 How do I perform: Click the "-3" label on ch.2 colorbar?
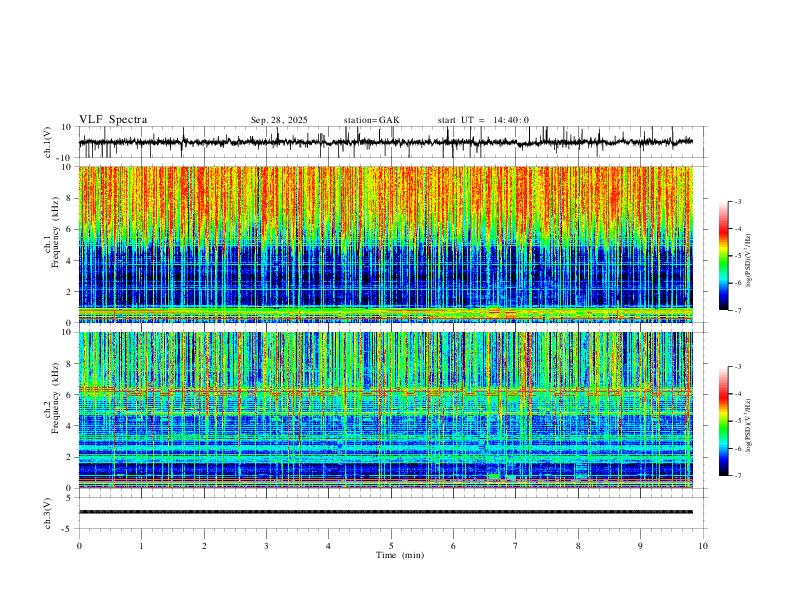click(x=737, y=367)
